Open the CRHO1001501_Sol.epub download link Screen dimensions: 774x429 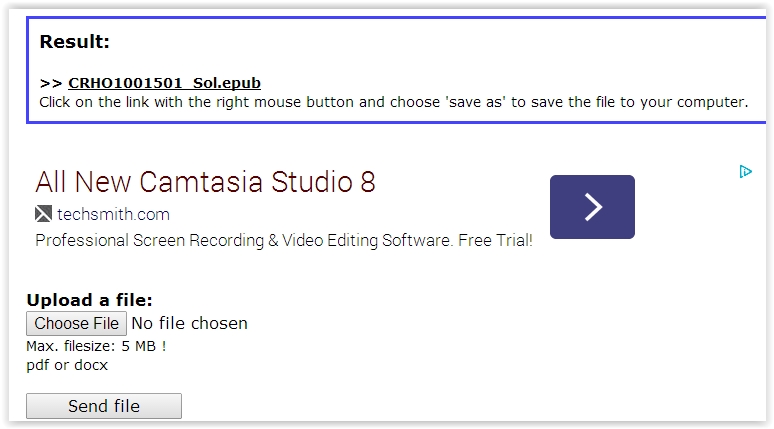(164, 83)
